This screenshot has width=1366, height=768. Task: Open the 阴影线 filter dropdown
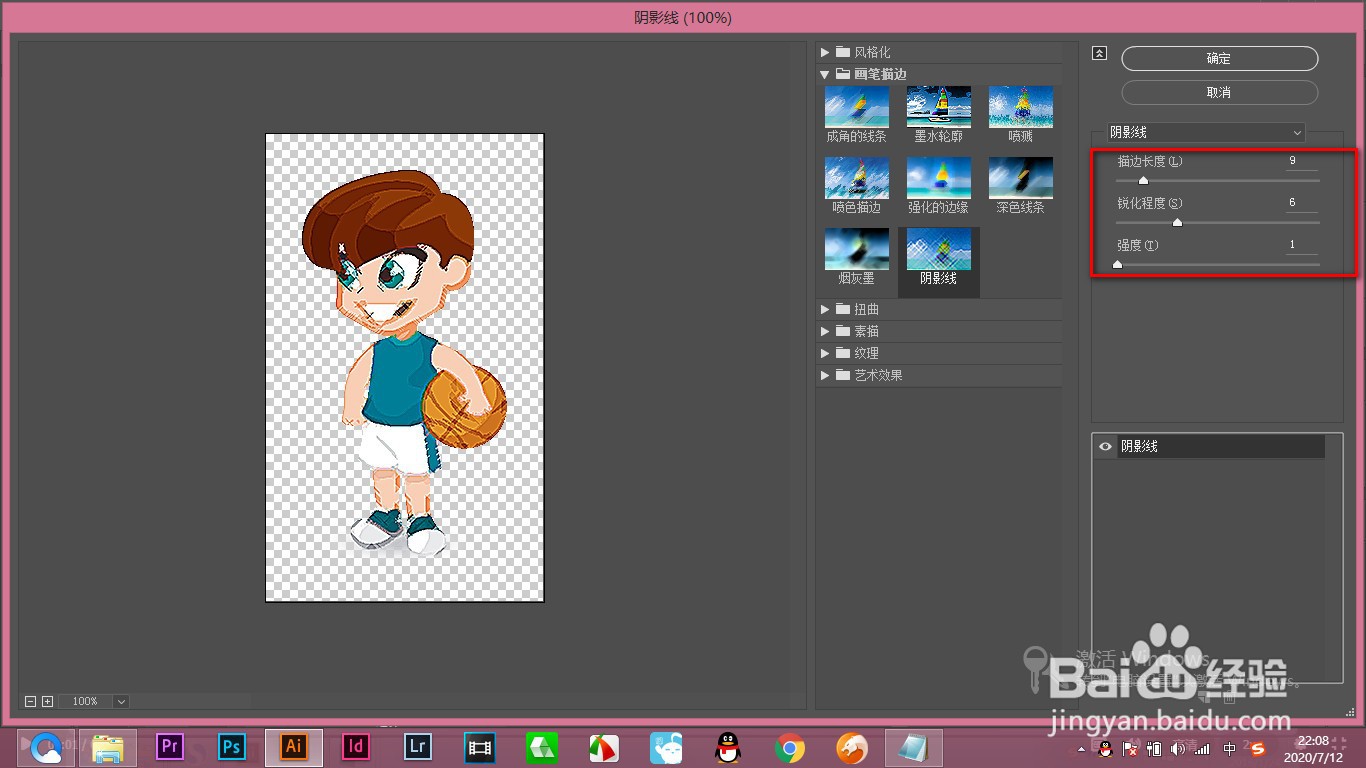1205,132
